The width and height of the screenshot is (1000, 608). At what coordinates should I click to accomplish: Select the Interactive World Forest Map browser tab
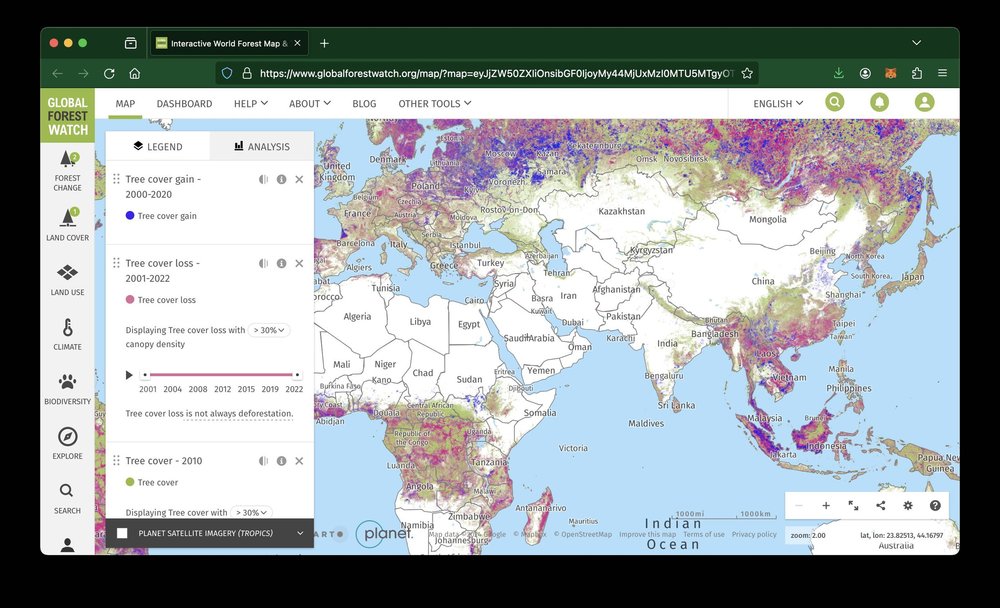[x=229, y=43]
